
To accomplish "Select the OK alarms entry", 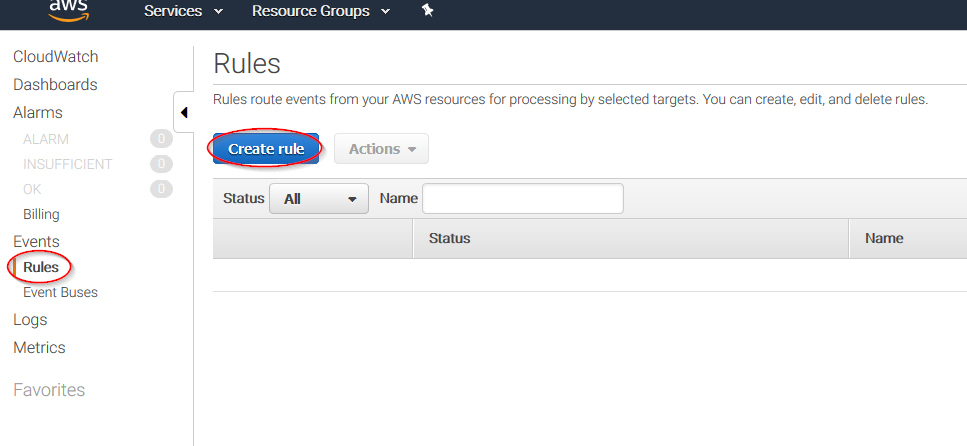I will click(33, 189).
